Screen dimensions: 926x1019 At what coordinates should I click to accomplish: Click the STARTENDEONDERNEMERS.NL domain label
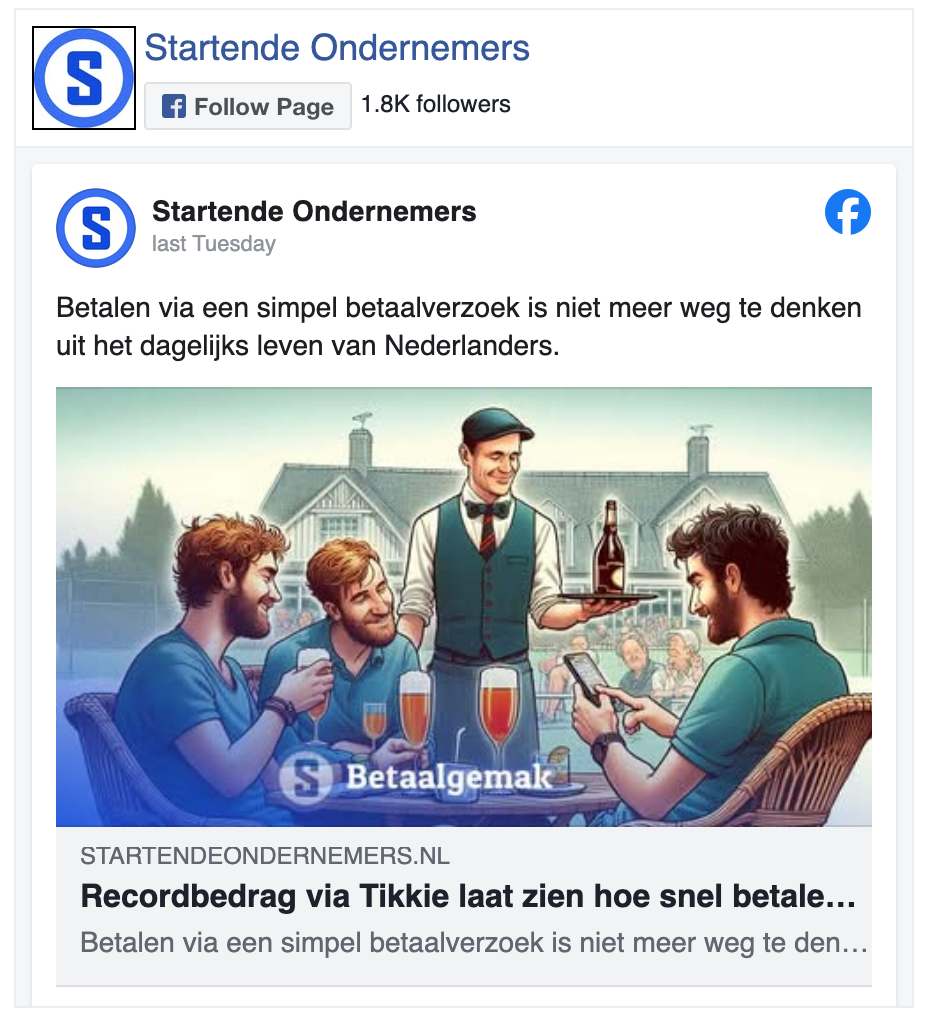point(264,856)
